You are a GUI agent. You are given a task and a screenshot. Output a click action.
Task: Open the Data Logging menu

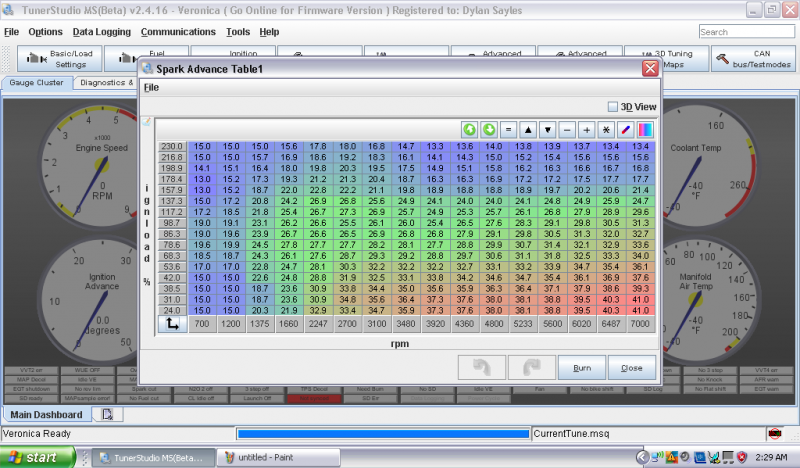click(101, 32)
